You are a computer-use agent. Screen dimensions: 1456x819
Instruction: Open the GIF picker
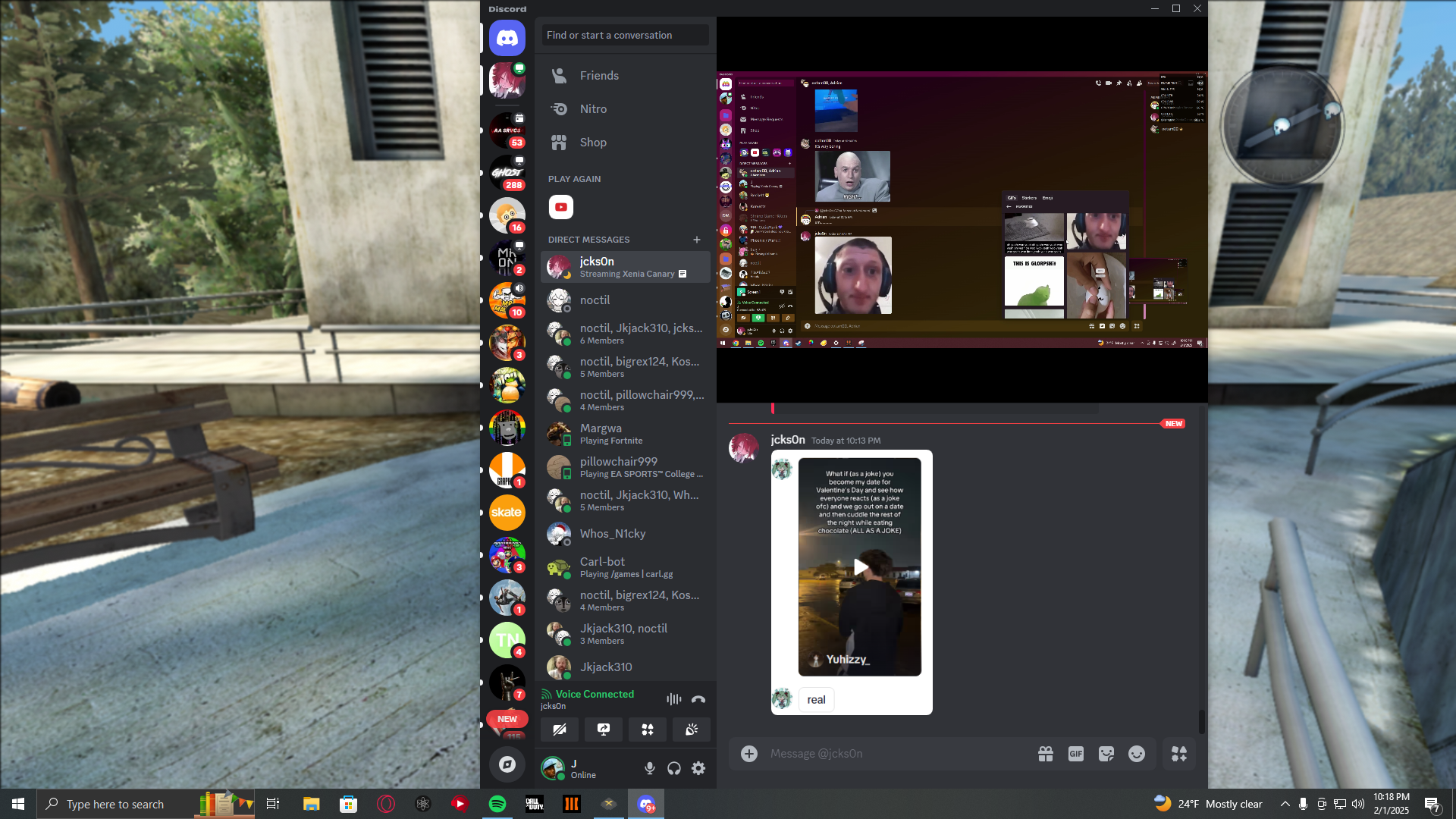point(1075,754)
